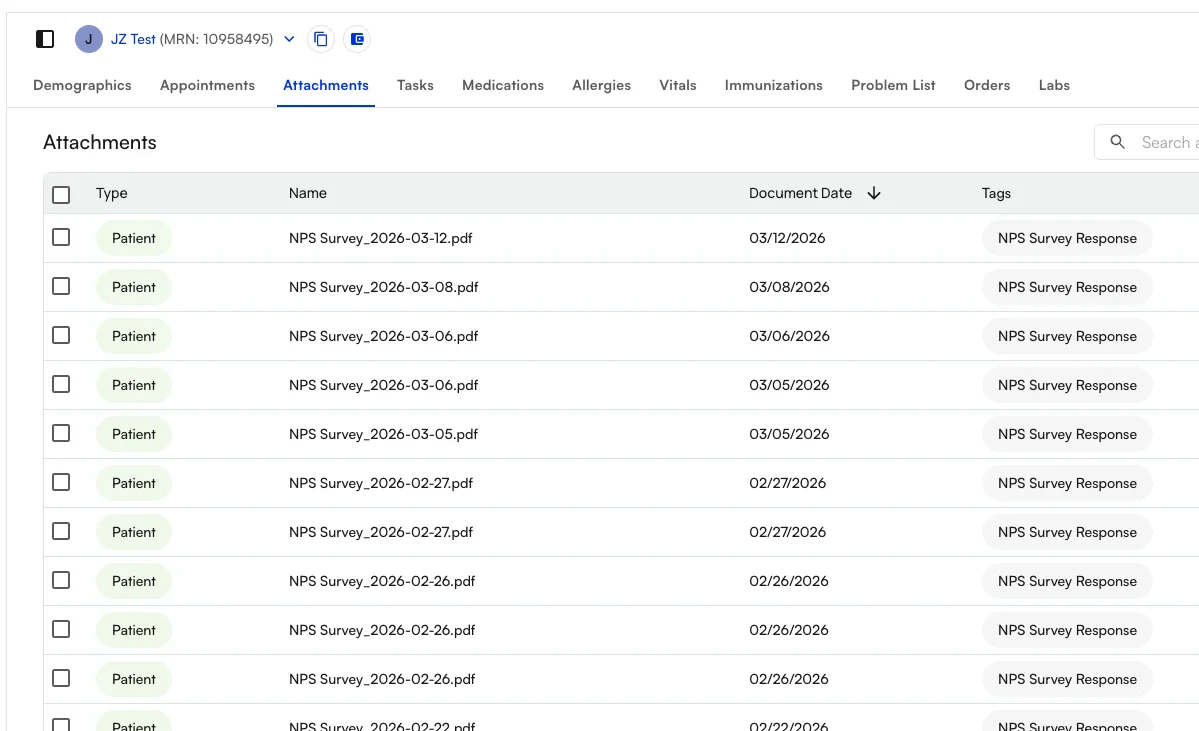Expand the JZ Test patient dropdown chevron
The height and width of the screenshot is (731, 1199).
(289, 39)
